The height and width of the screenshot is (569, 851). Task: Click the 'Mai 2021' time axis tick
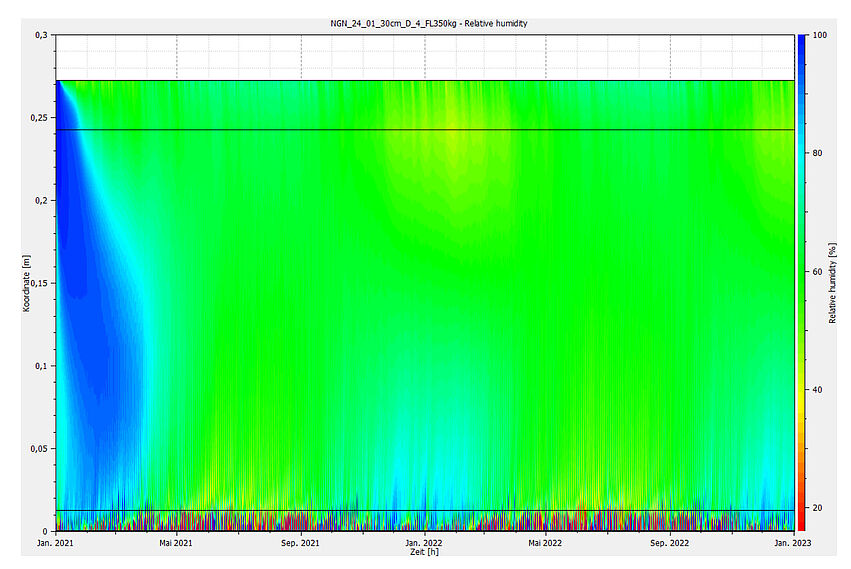177,543
